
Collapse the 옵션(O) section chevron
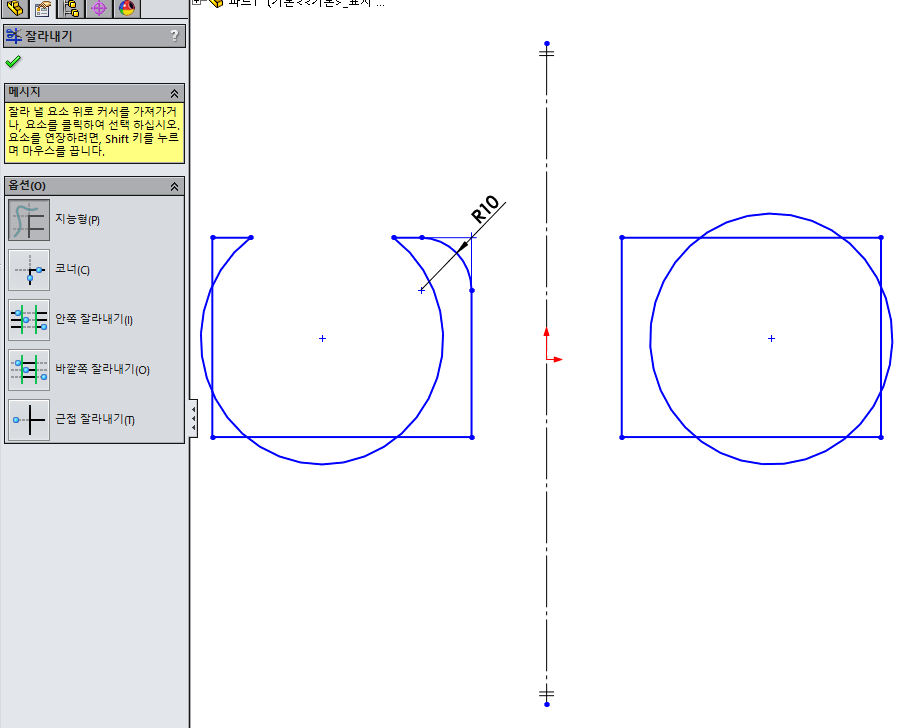coord(177,185)
